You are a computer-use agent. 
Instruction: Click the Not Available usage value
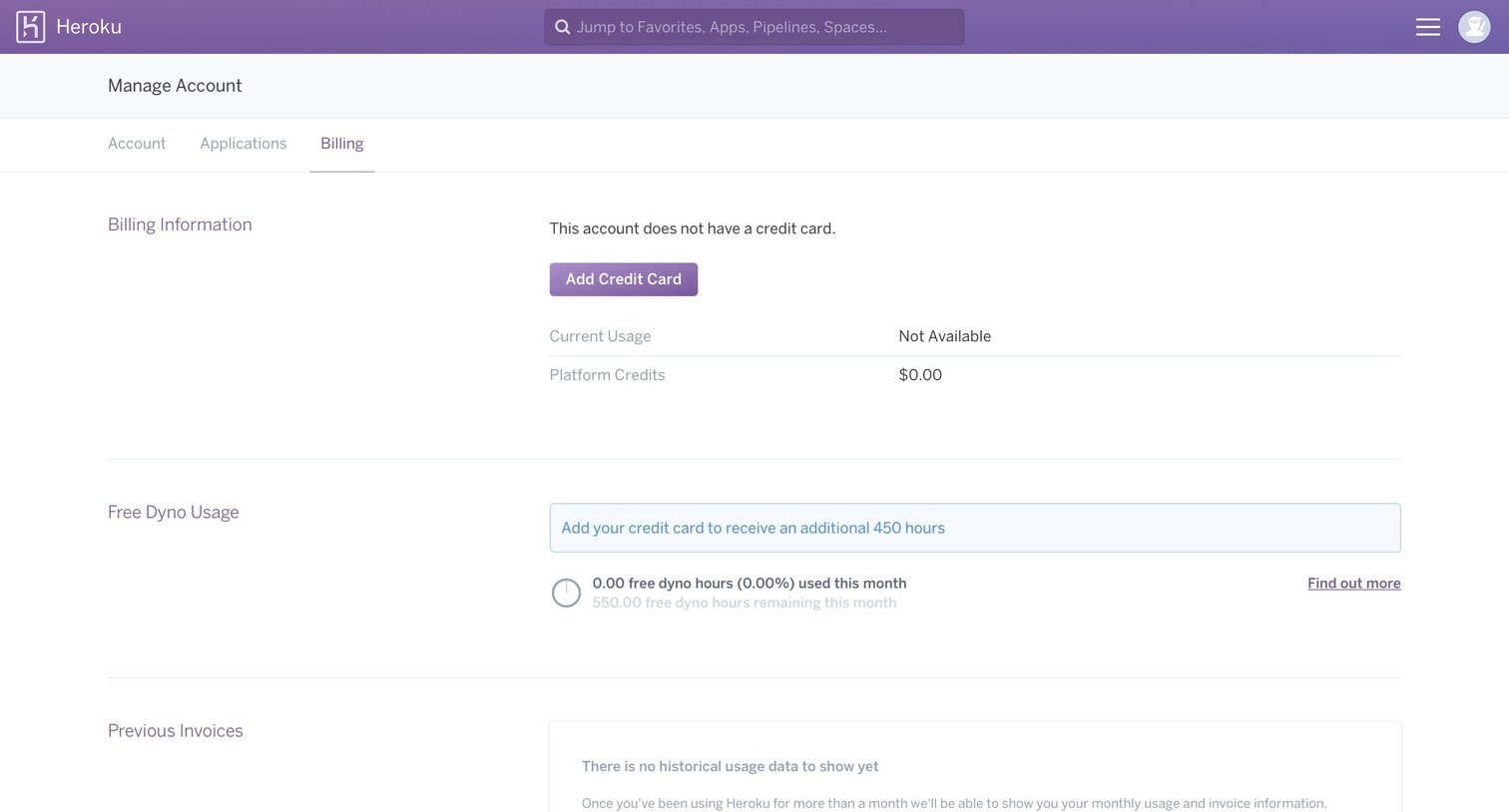tap(945, 336)
